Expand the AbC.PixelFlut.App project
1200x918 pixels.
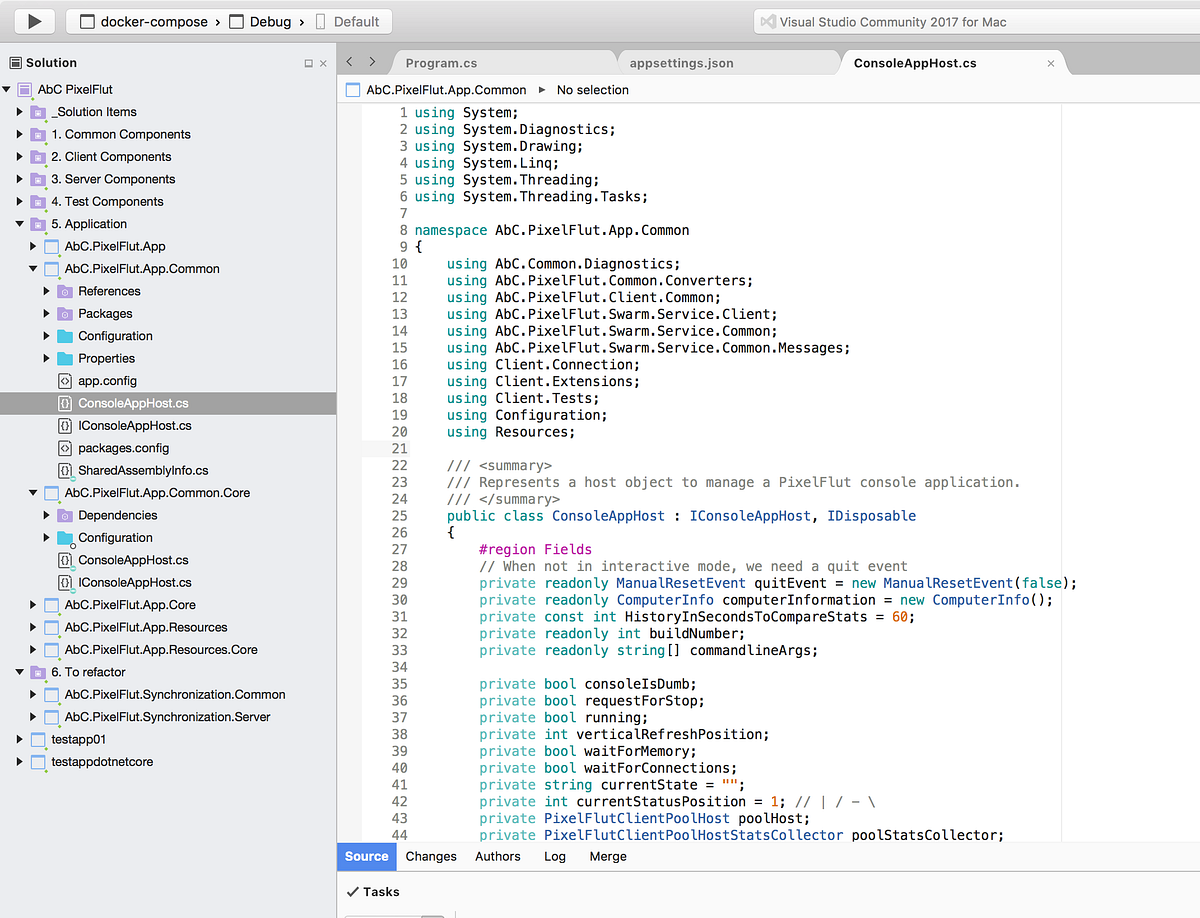[33, 246]
